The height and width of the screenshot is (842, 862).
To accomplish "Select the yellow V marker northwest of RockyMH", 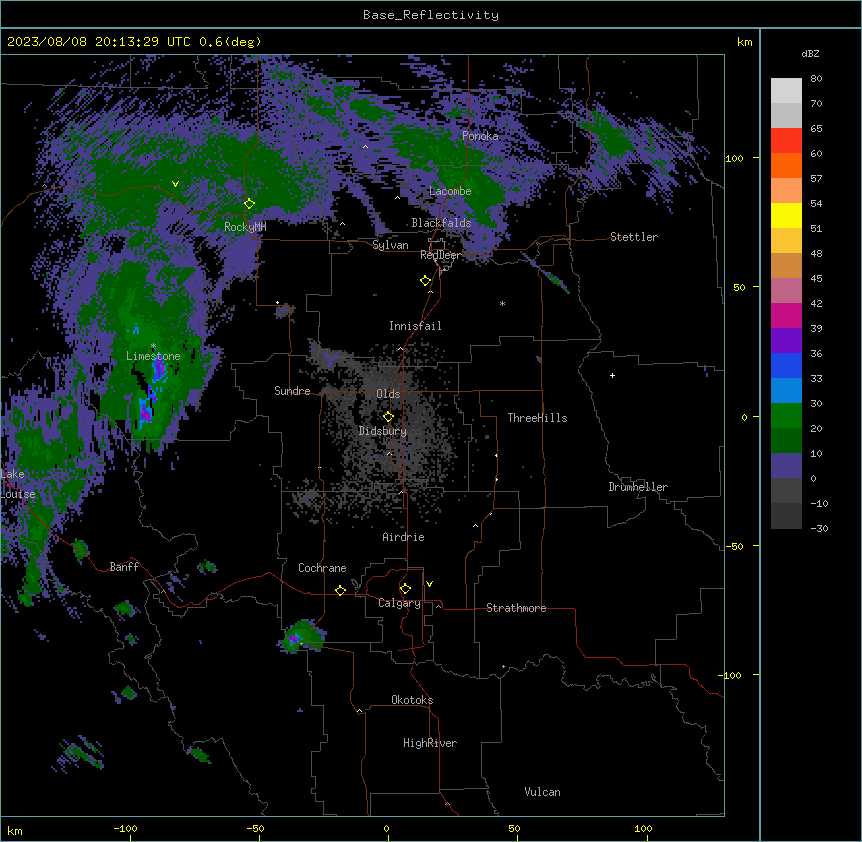I will tap(175, 184).
